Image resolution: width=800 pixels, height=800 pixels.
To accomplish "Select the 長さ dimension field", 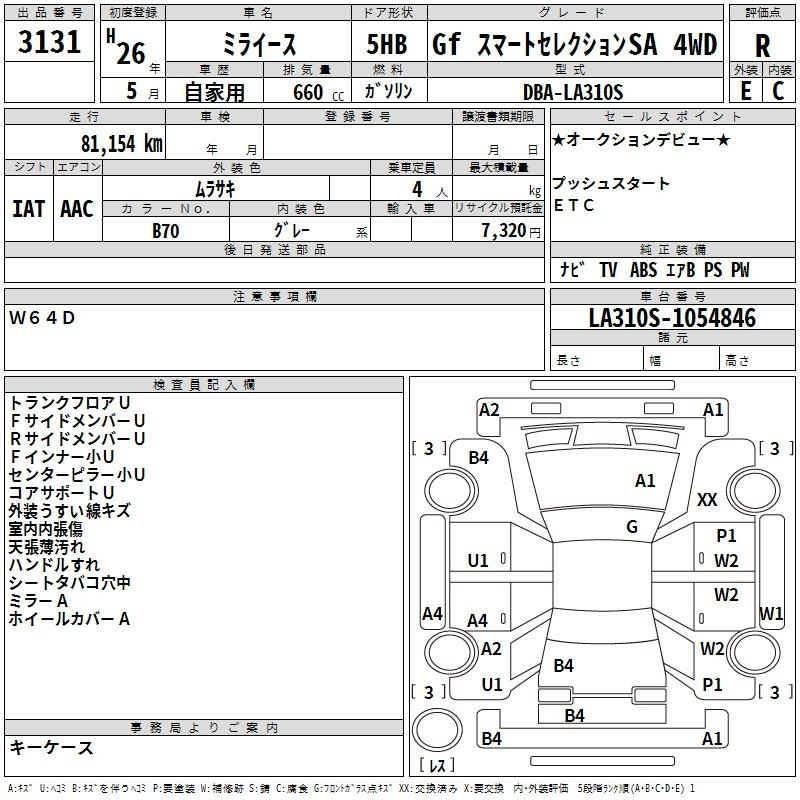I will tap(596, 358).
